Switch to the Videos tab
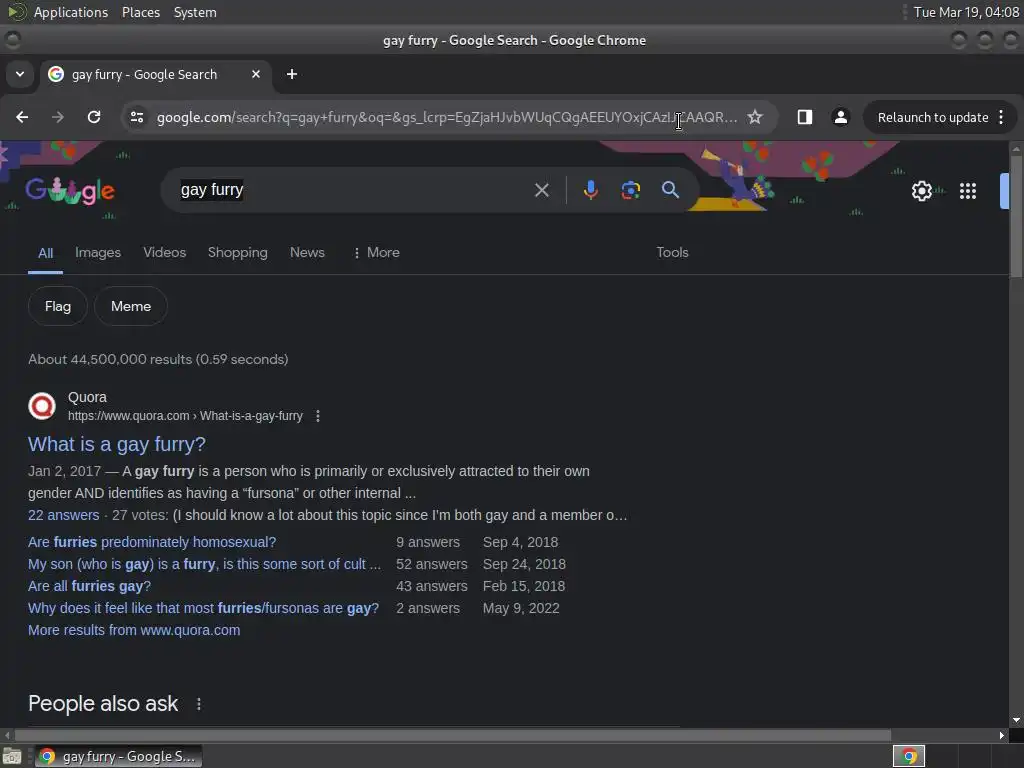Image resolution: width=1024 pixels, height=768 pixels. (165, 253)
